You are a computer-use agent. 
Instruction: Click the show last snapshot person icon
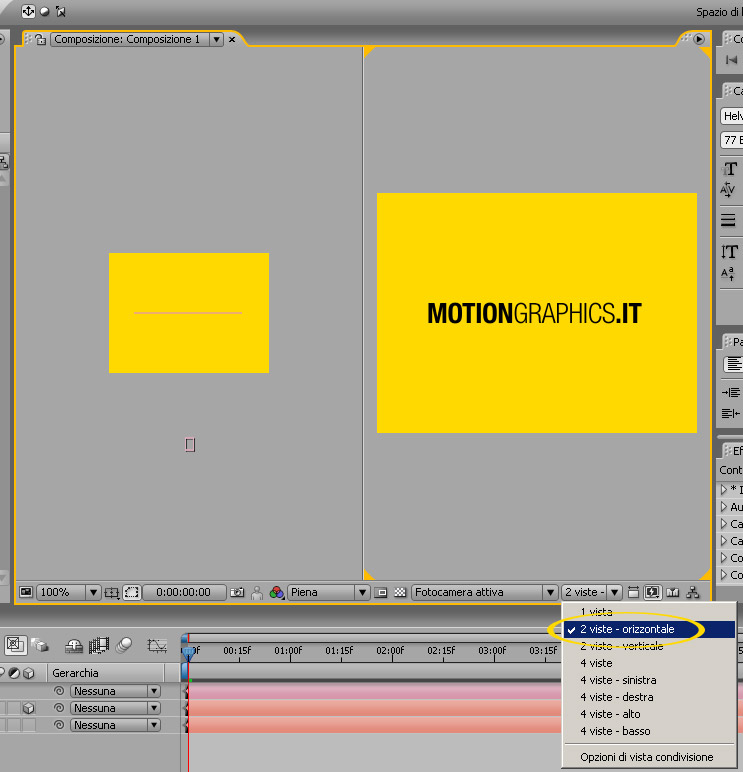coord(257,593)
